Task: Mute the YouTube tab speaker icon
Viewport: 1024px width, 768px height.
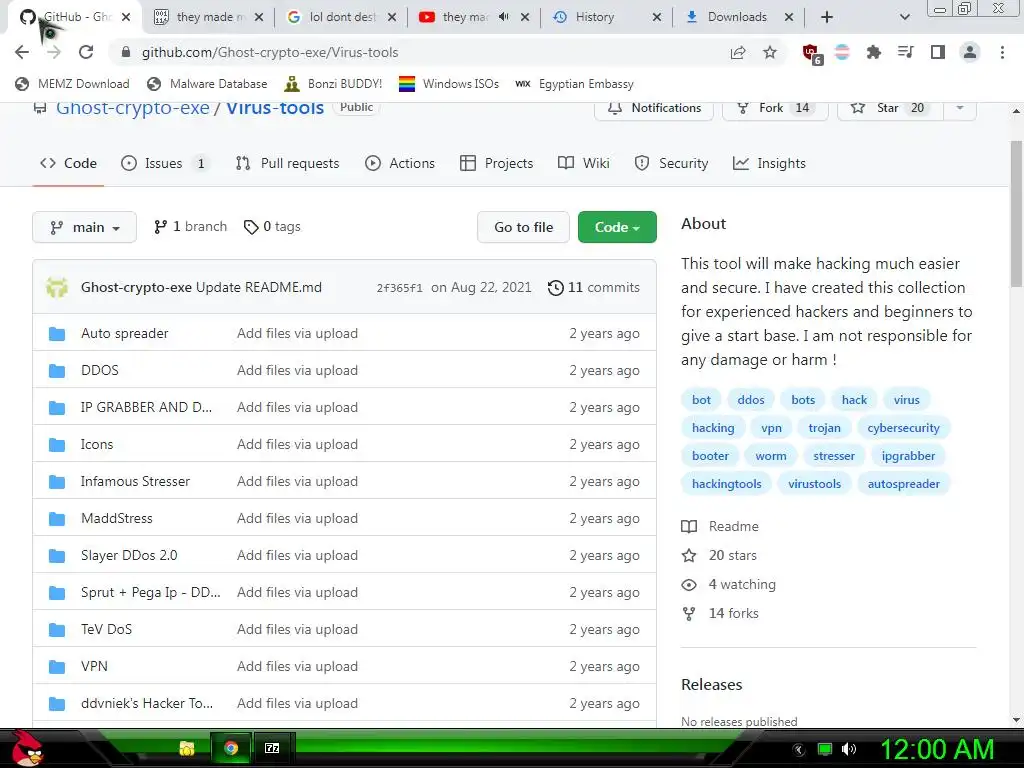Action: coord(504,17)
